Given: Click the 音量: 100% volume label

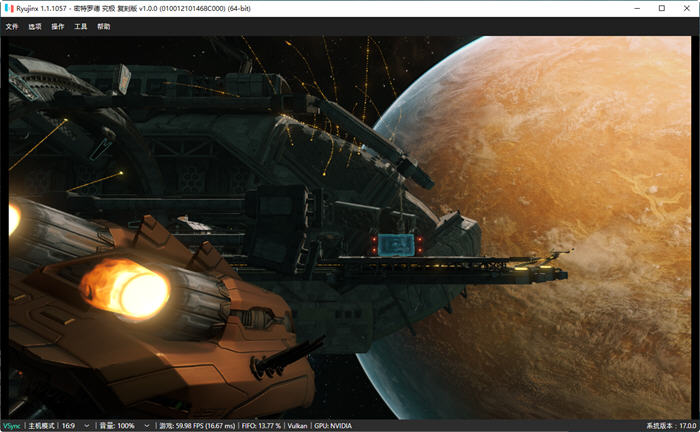Looking at the screenshot, I should [x=117, y=426].
